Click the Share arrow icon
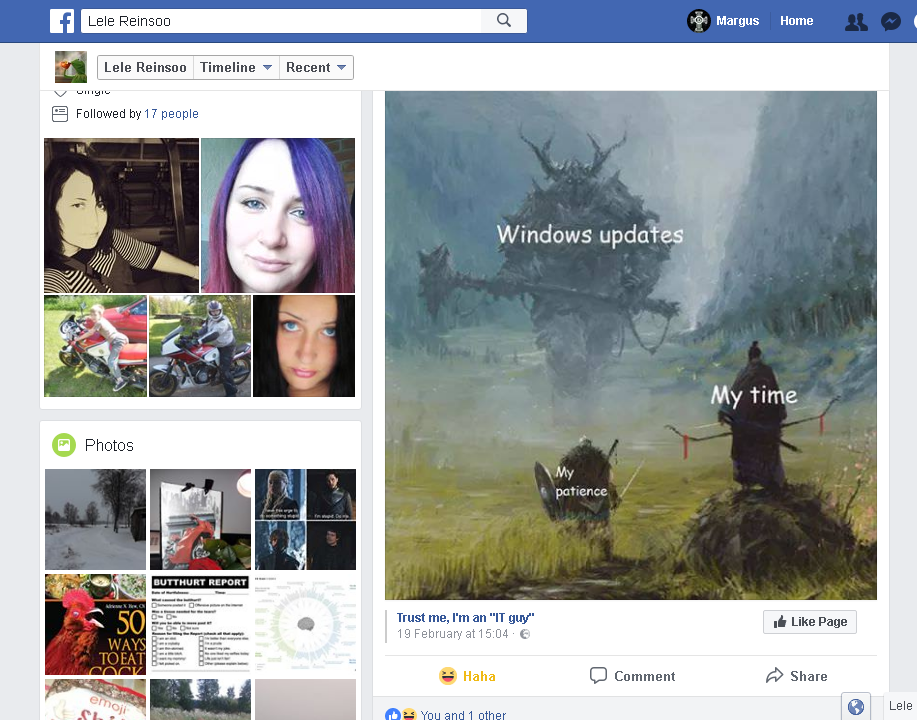 pos(774,676)
